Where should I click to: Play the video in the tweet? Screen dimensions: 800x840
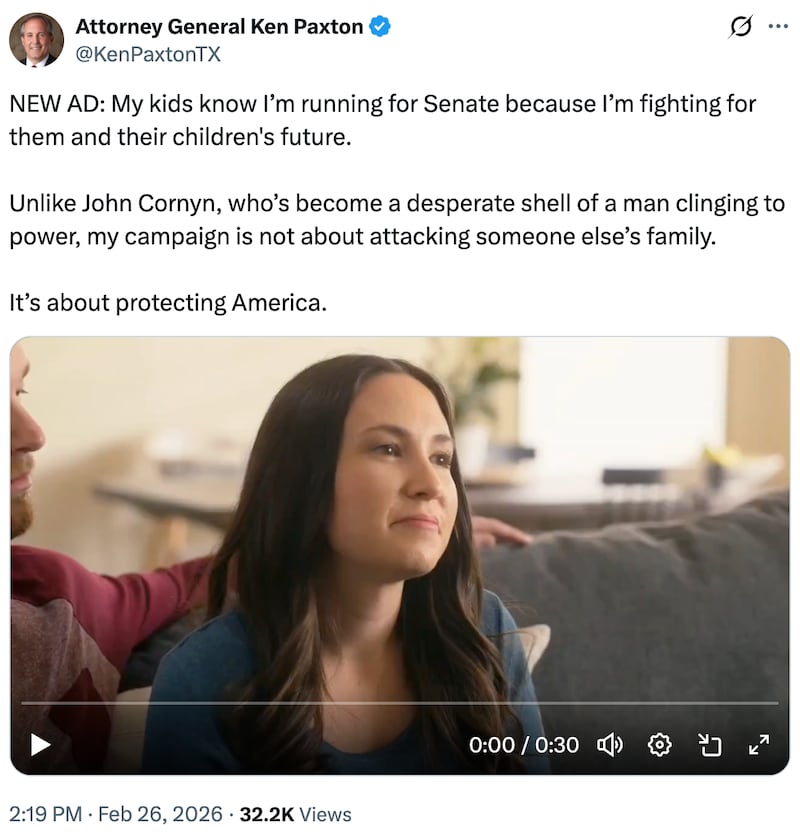41,744
